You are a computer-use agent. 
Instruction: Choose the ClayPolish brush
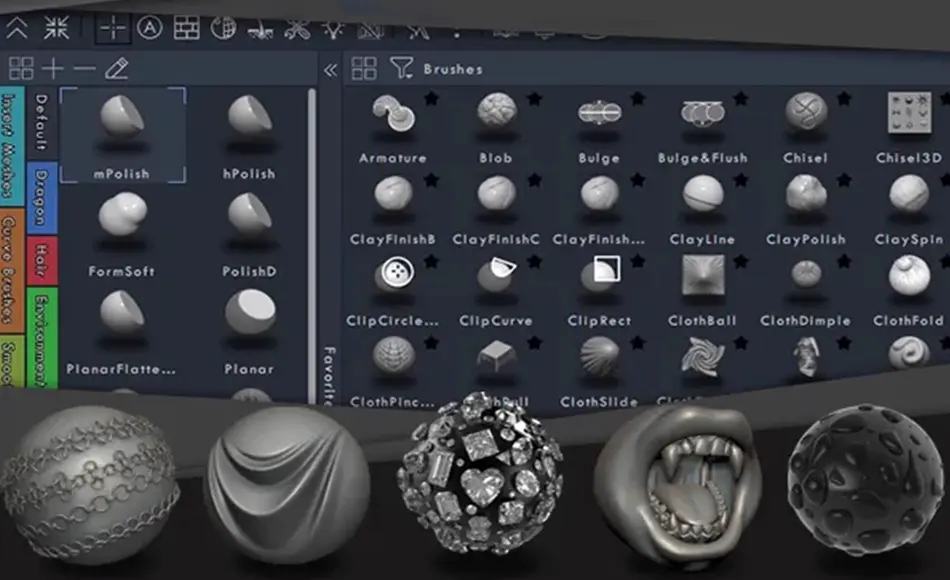806,210
